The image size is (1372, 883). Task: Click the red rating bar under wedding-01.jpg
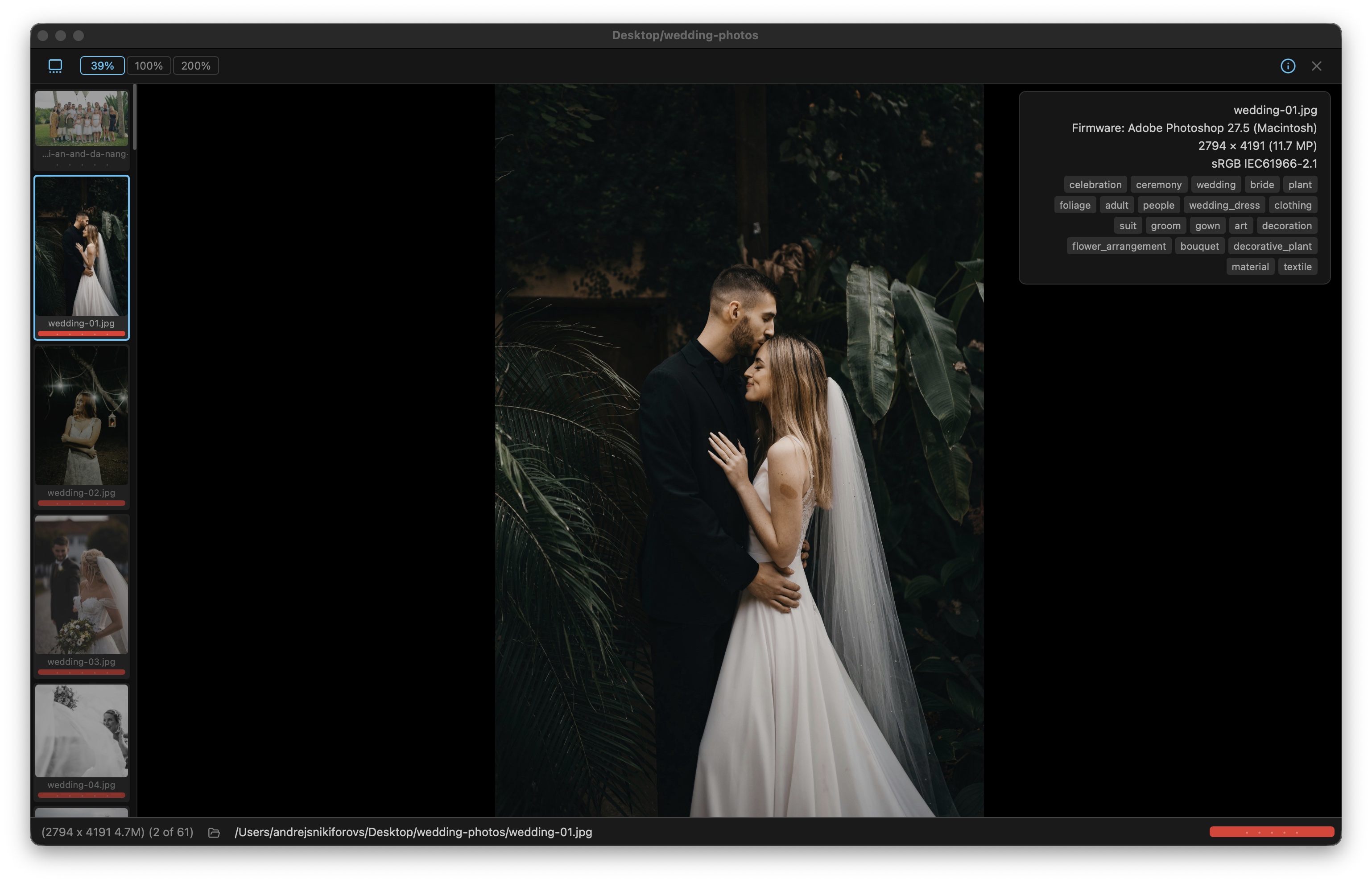82,334
